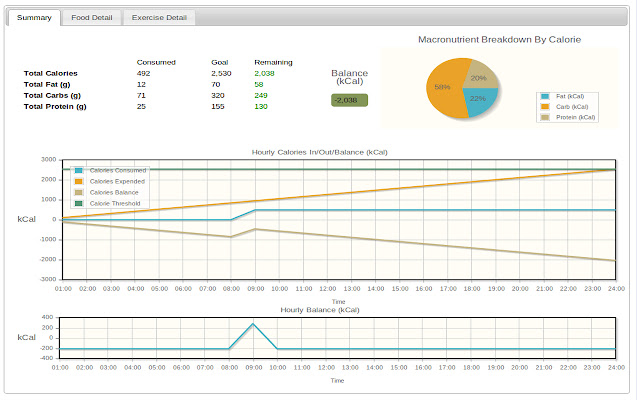Click the Macronutrient Breakdown By Calorie title
This screenshot has width=640, height=400.
[x=499, y=40]
